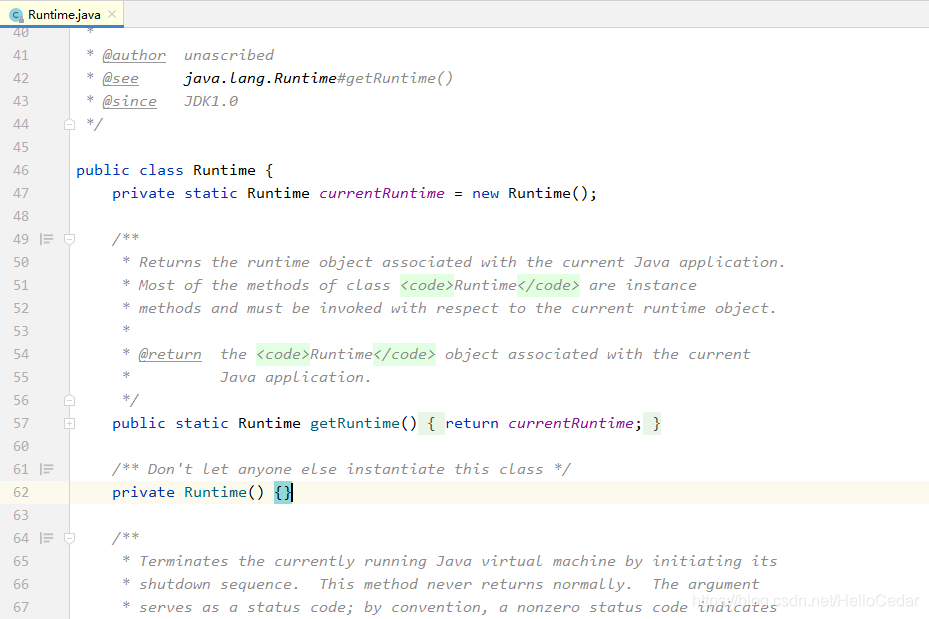929x619 pixels.
Task: Click 'public class Runtime {' declaration
Action: pyautogui.click(x=175, y=171)
